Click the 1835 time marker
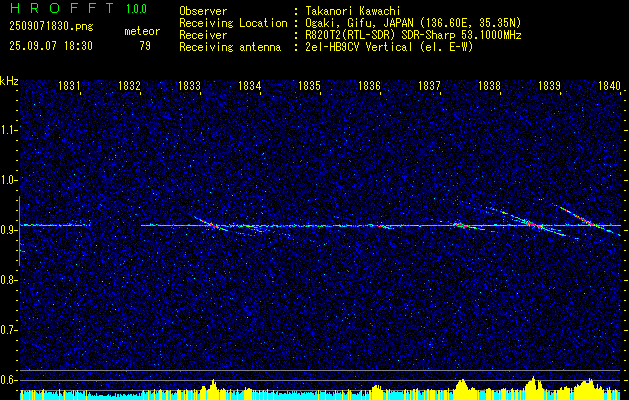The height and width of the screenshot is (400, 629). pos(309,85)
